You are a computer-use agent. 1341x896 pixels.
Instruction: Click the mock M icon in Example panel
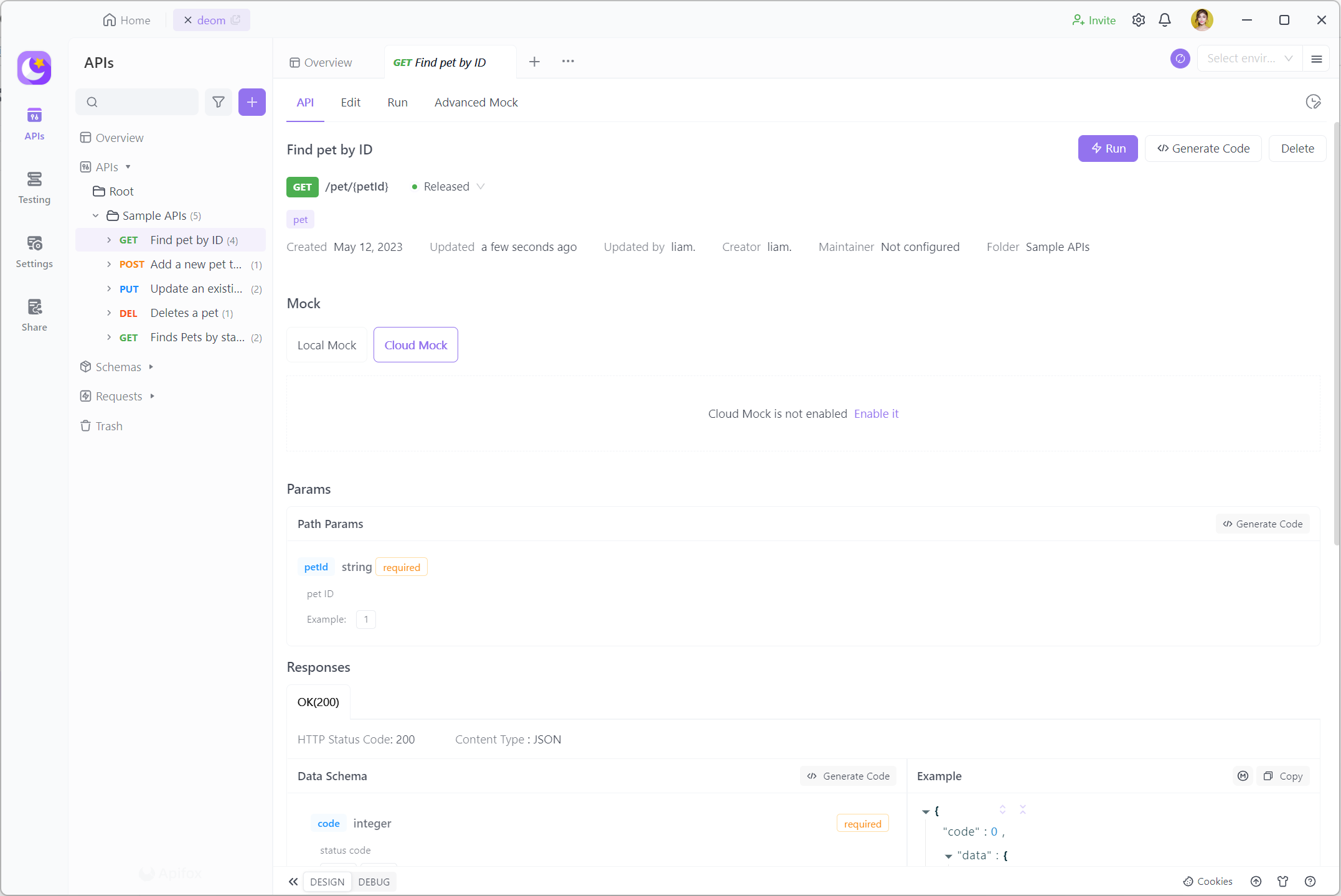(1243, 776)
